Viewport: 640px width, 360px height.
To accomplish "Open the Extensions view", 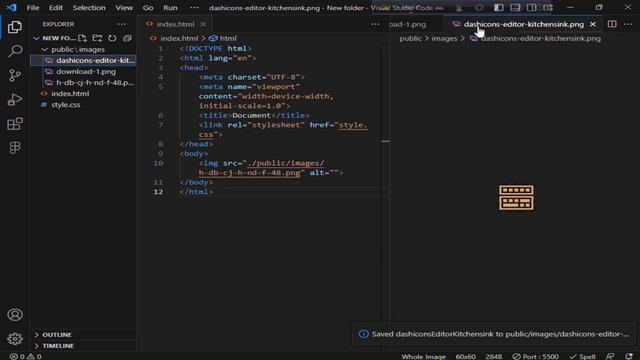I will point(15,124).
